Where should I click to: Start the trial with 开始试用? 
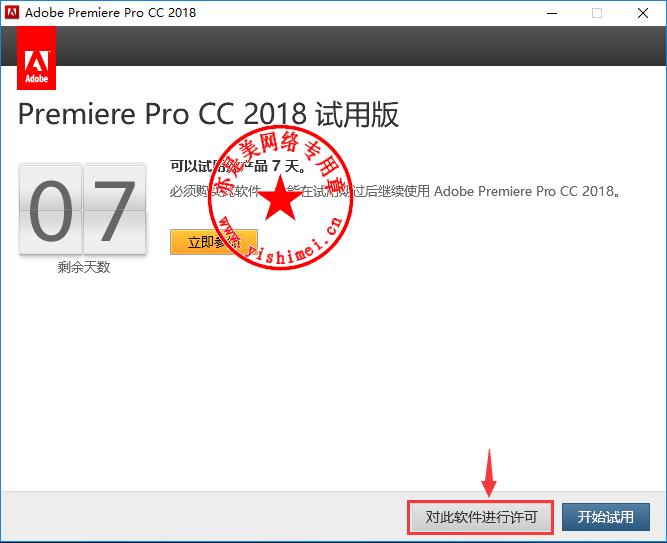tap(606, 517)
